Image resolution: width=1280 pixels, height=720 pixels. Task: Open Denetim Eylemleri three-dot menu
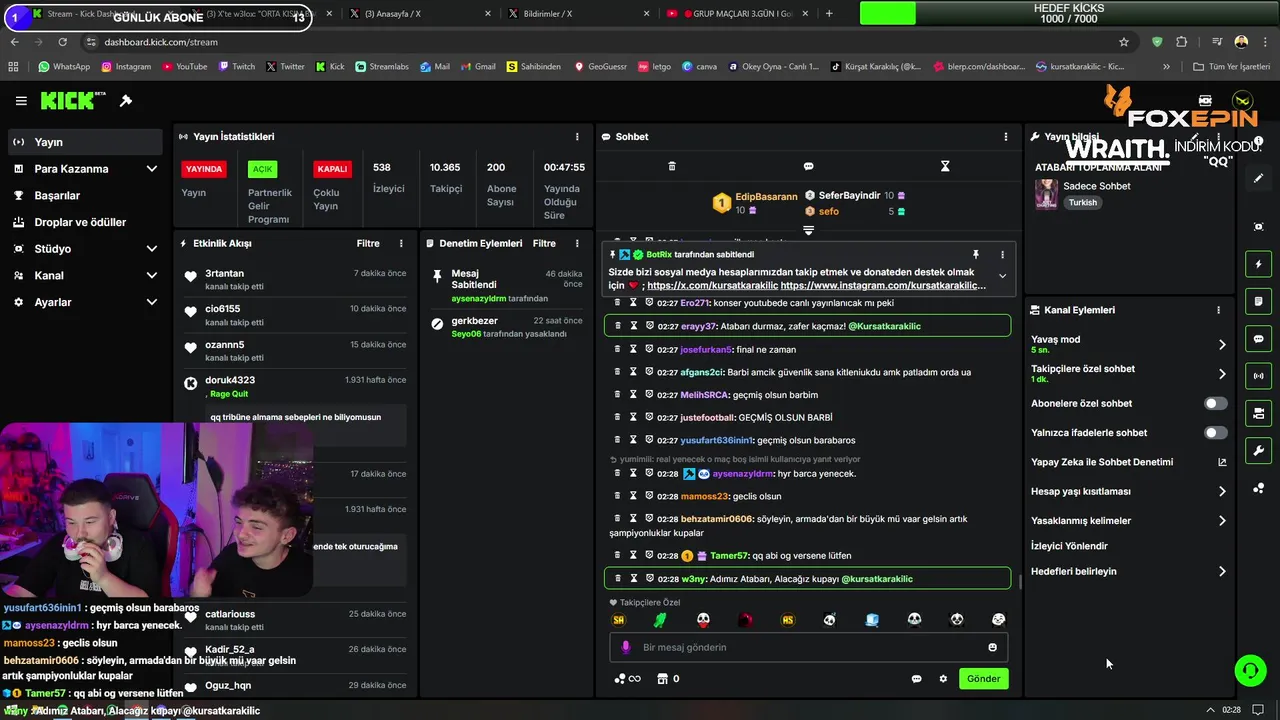click(x=577, y=244)
